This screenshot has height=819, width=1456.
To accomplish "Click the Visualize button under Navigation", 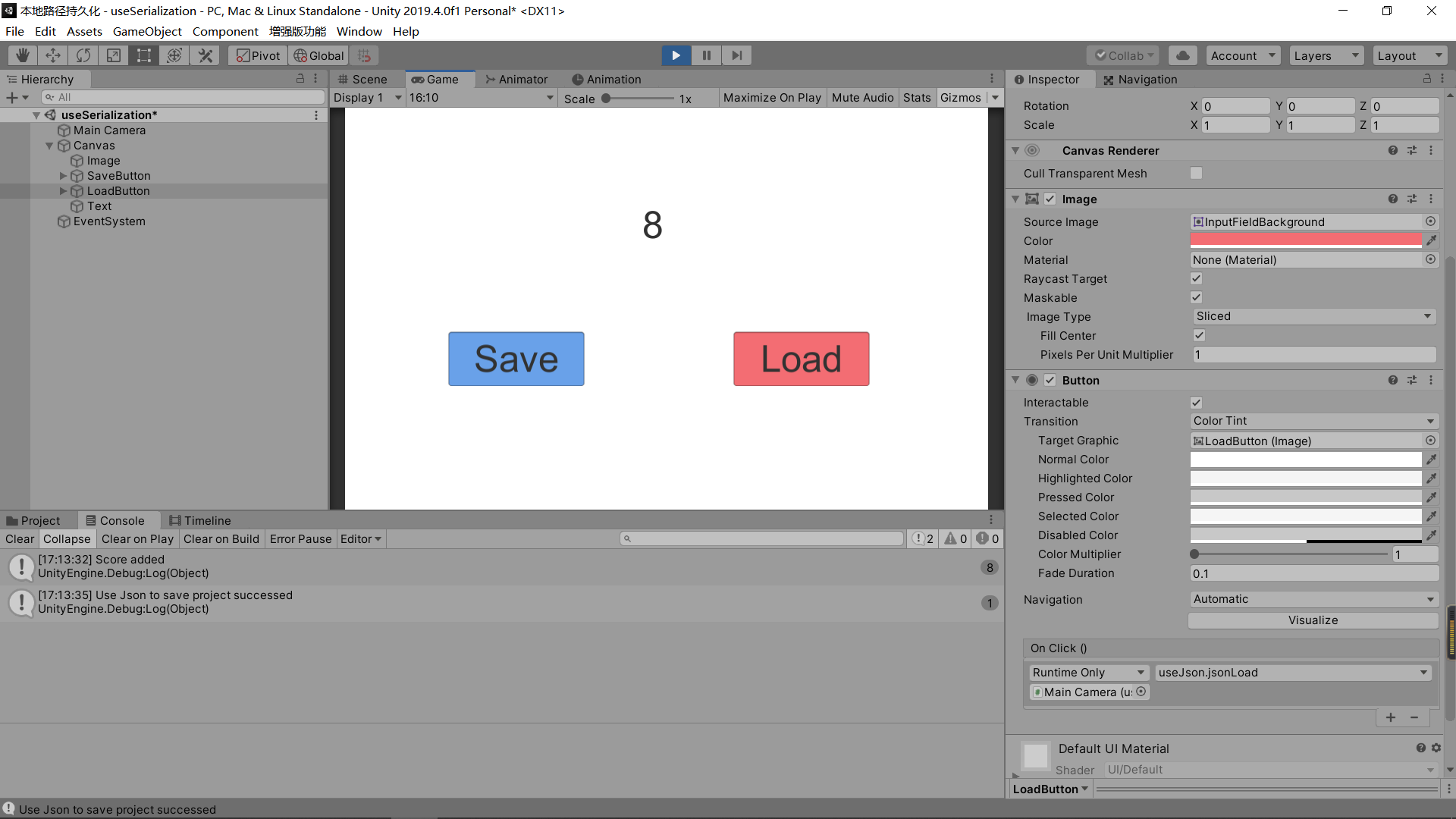I will pos(1313,620).
